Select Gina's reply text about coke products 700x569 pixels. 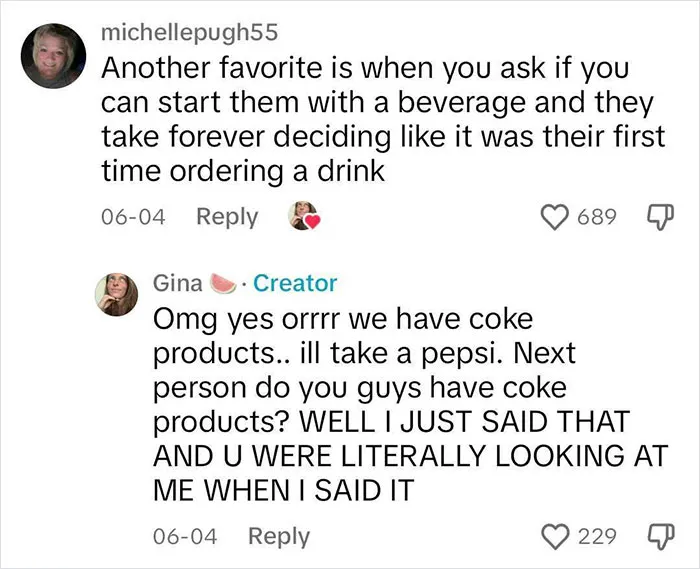click(x=410, y=405)
